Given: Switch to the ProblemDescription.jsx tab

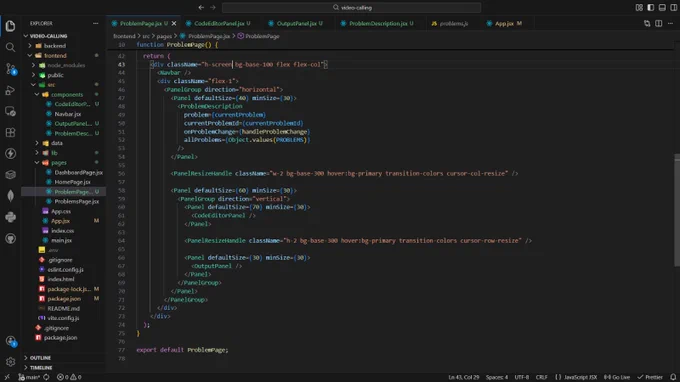Looking at the screenshot, I should click(x=378, y=23).
